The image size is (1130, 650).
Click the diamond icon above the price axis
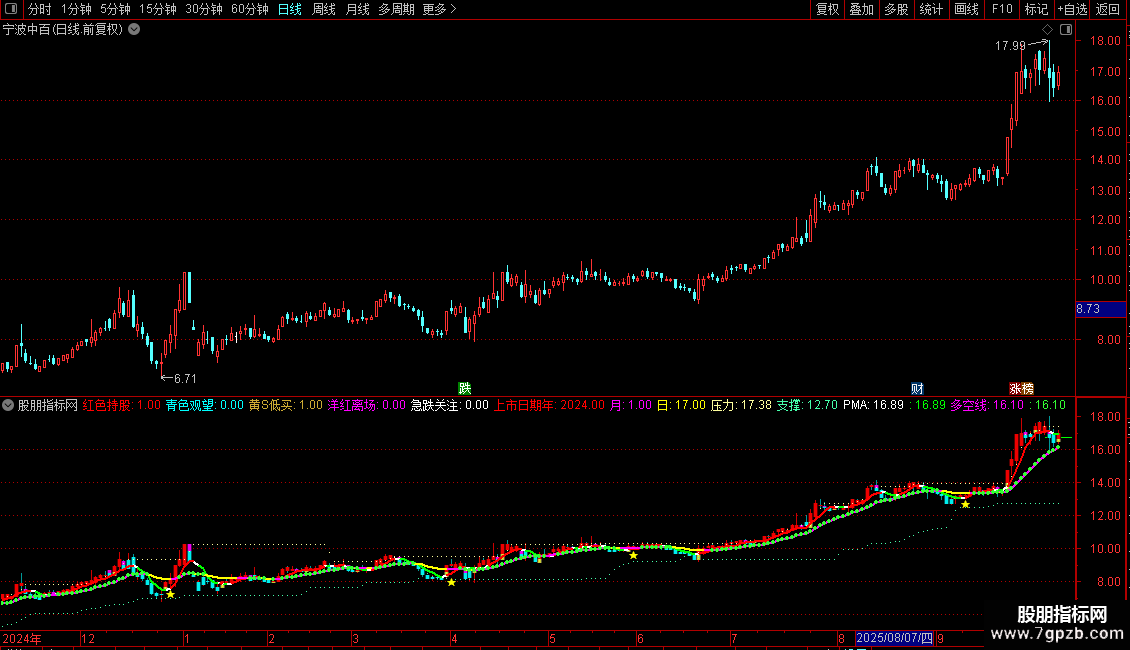tap(1048, 30)
